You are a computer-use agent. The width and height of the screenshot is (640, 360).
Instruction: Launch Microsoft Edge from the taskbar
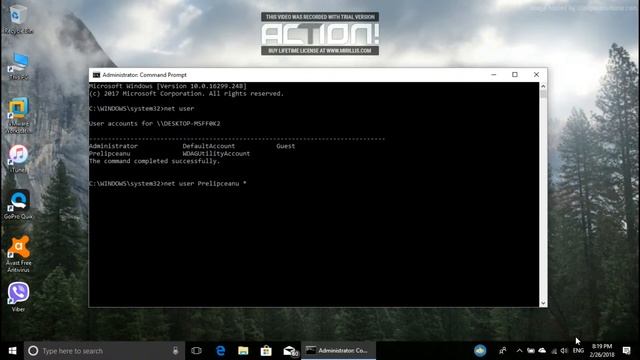tap(220, 351)
